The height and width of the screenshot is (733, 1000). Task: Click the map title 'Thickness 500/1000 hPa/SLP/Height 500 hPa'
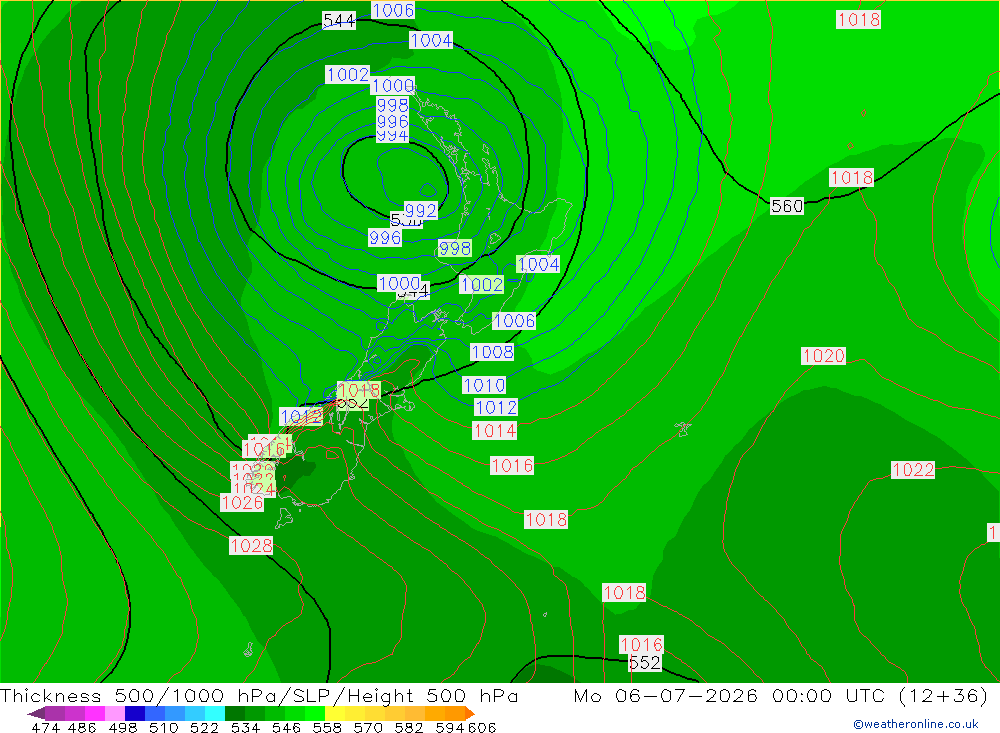tap(259, 695)
